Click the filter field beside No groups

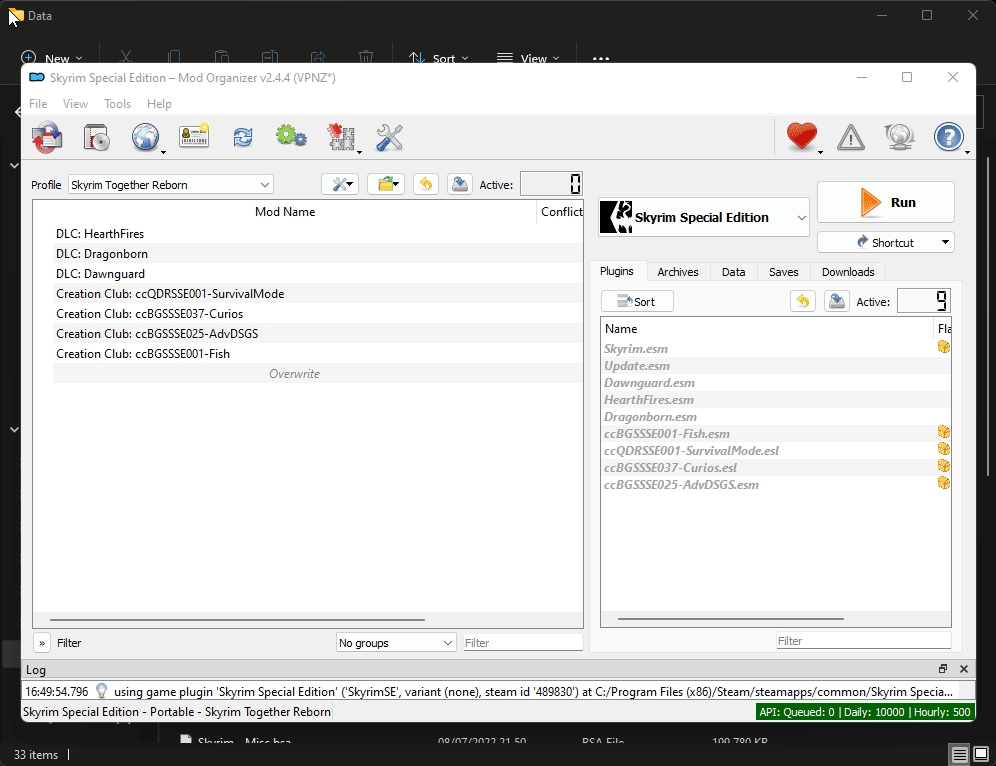pyautogui.click(x=522, y=643)
